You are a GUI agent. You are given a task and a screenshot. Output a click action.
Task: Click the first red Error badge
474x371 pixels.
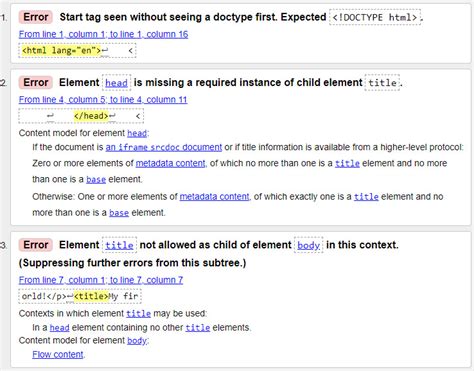click(x=36, y=17)
